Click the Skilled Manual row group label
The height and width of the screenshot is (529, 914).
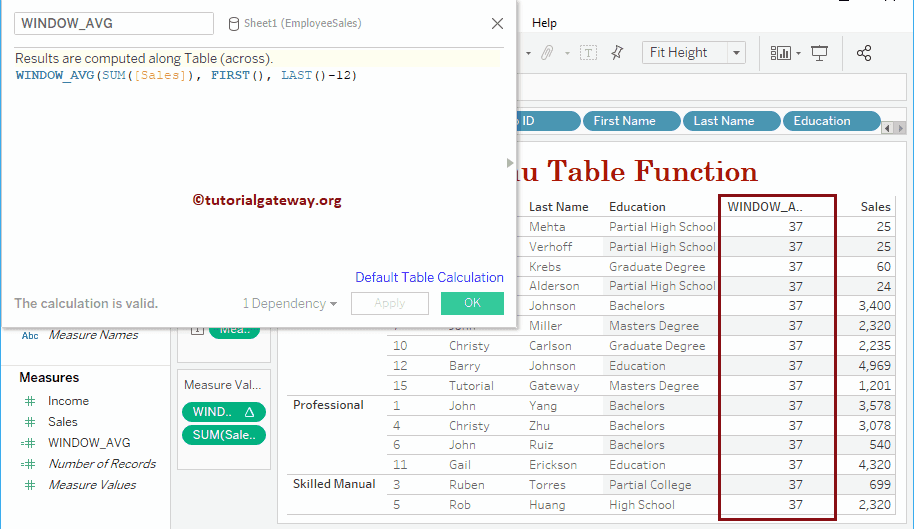coord(334,484)
